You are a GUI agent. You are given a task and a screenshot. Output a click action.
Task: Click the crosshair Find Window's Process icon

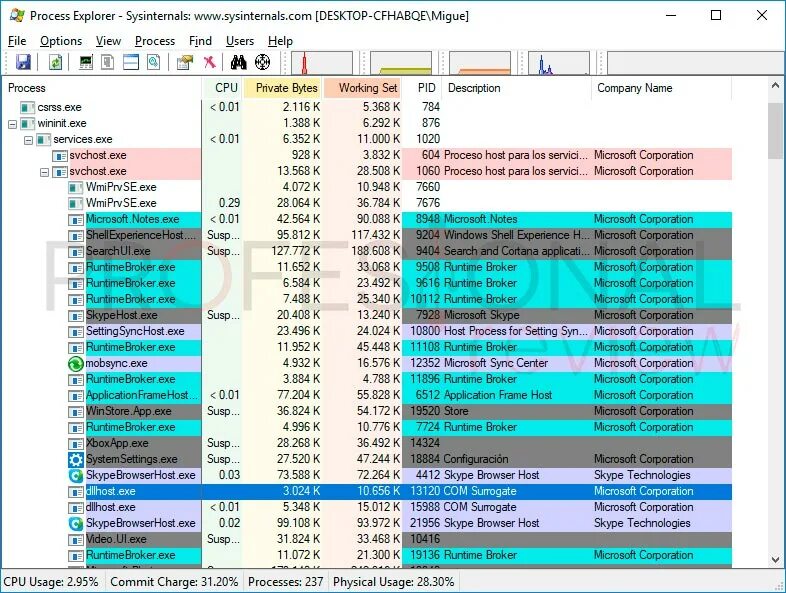pyautogui.click(x=263, y=62)
